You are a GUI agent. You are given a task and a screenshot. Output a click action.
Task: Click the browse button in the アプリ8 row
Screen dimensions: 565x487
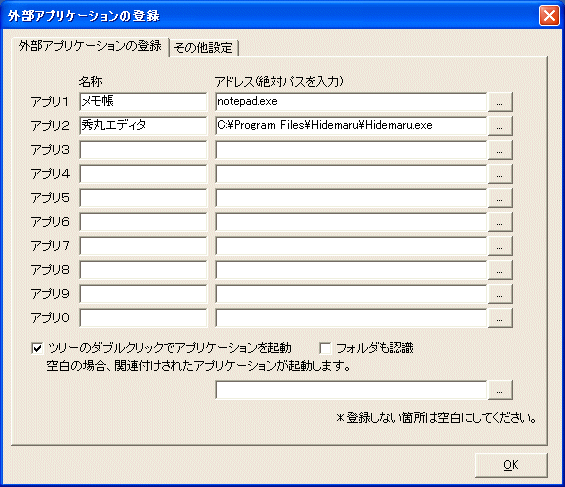click(500, 270)
